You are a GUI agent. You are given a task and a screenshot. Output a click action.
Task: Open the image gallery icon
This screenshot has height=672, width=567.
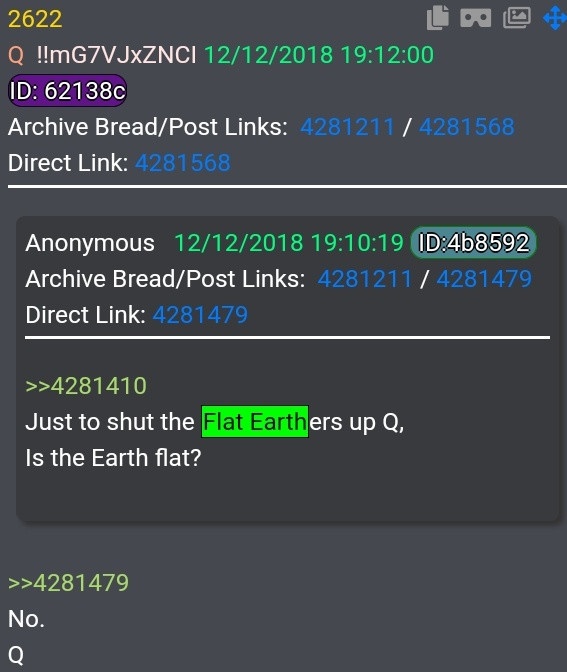click(x=517, y=18)
